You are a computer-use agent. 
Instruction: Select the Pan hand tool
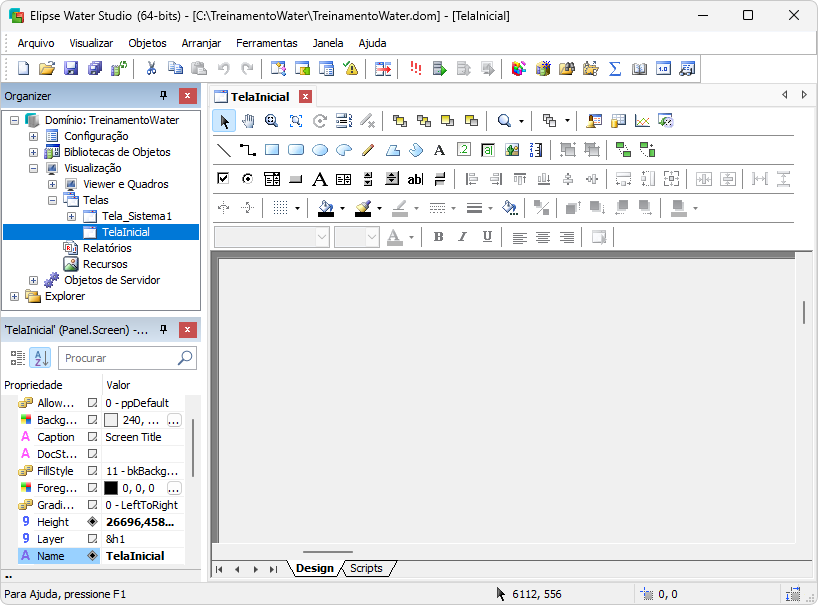point(247,121)
